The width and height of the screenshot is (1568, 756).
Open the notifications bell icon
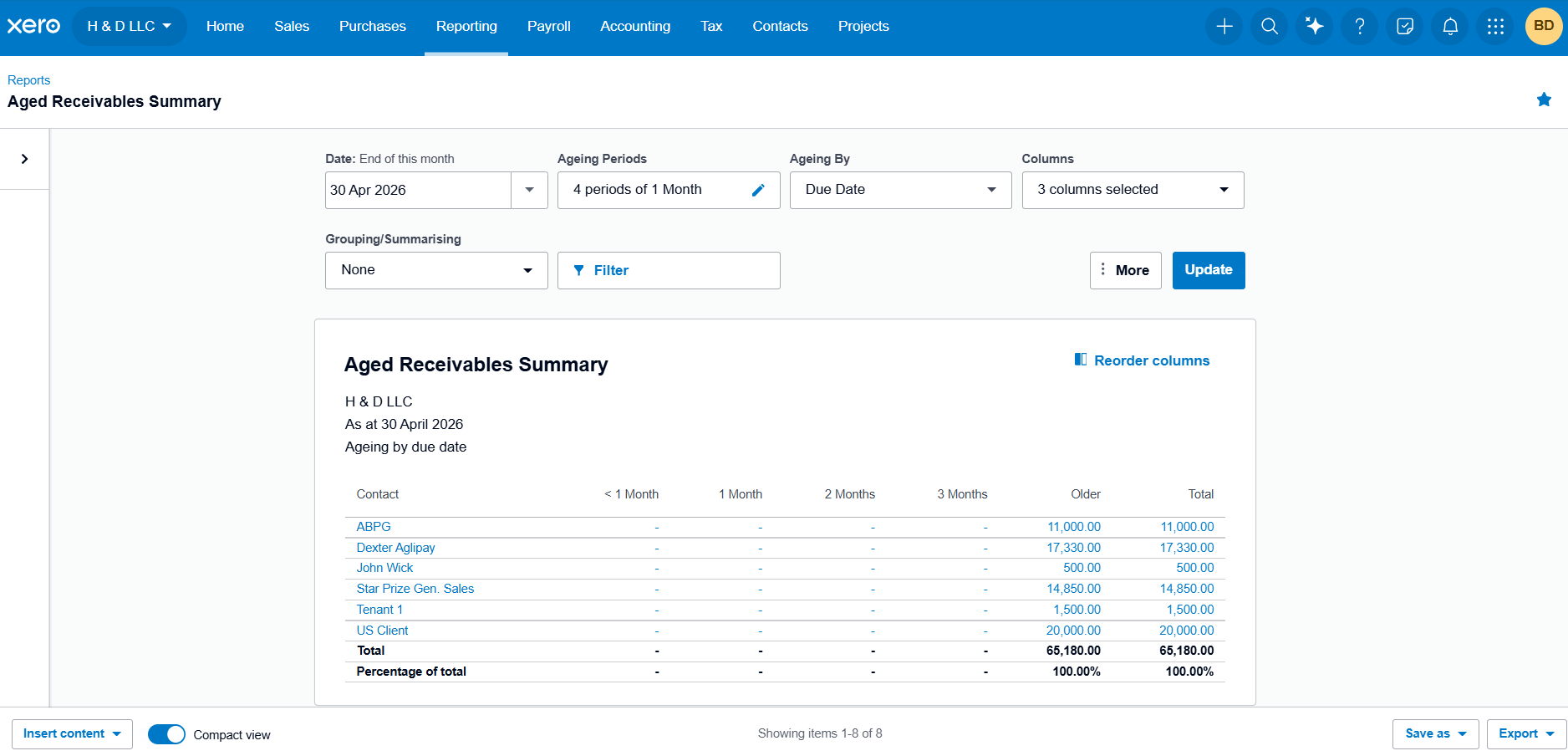tap(1450, 27)
